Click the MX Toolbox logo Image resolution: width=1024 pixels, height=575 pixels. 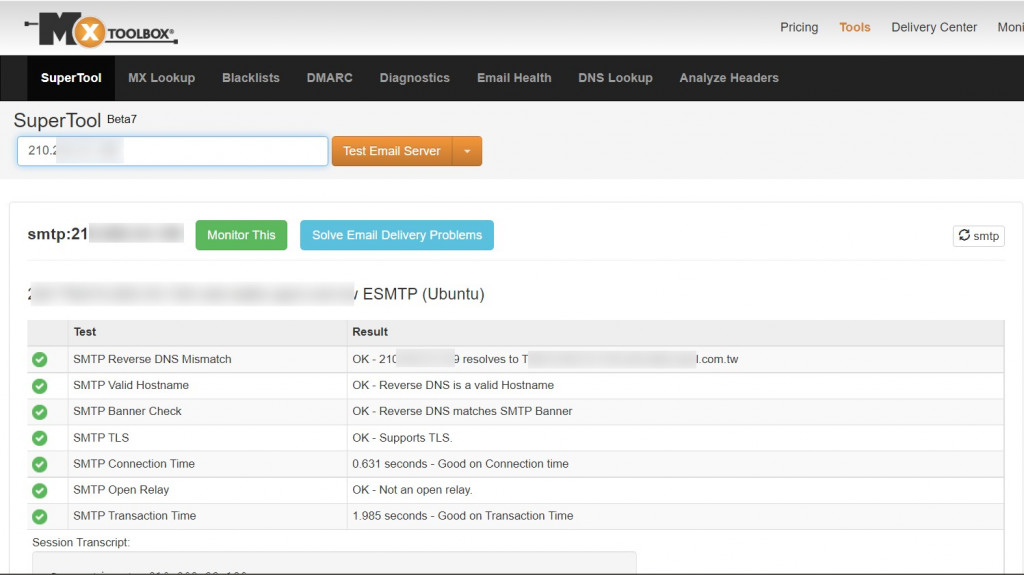(x=101, y=29)
